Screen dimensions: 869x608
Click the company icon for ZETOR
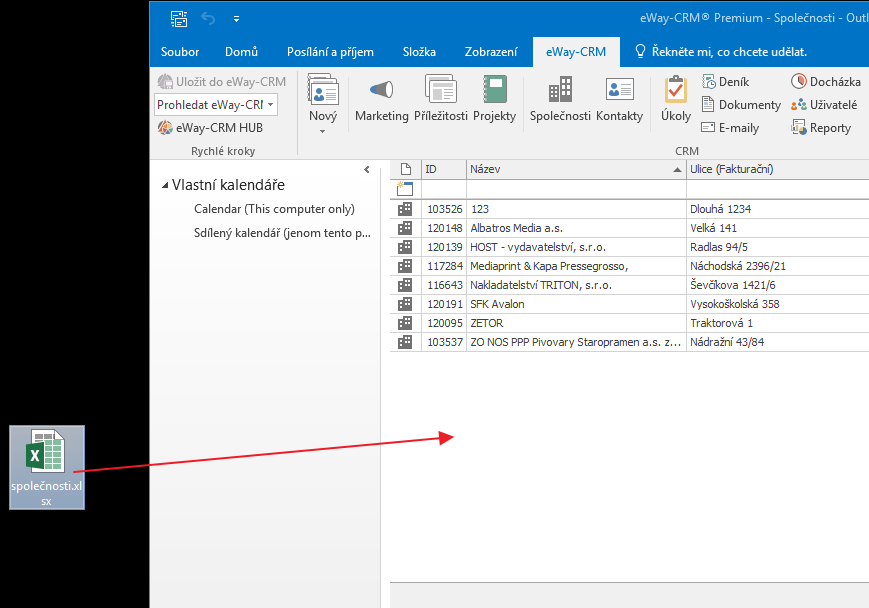[405, 323]
